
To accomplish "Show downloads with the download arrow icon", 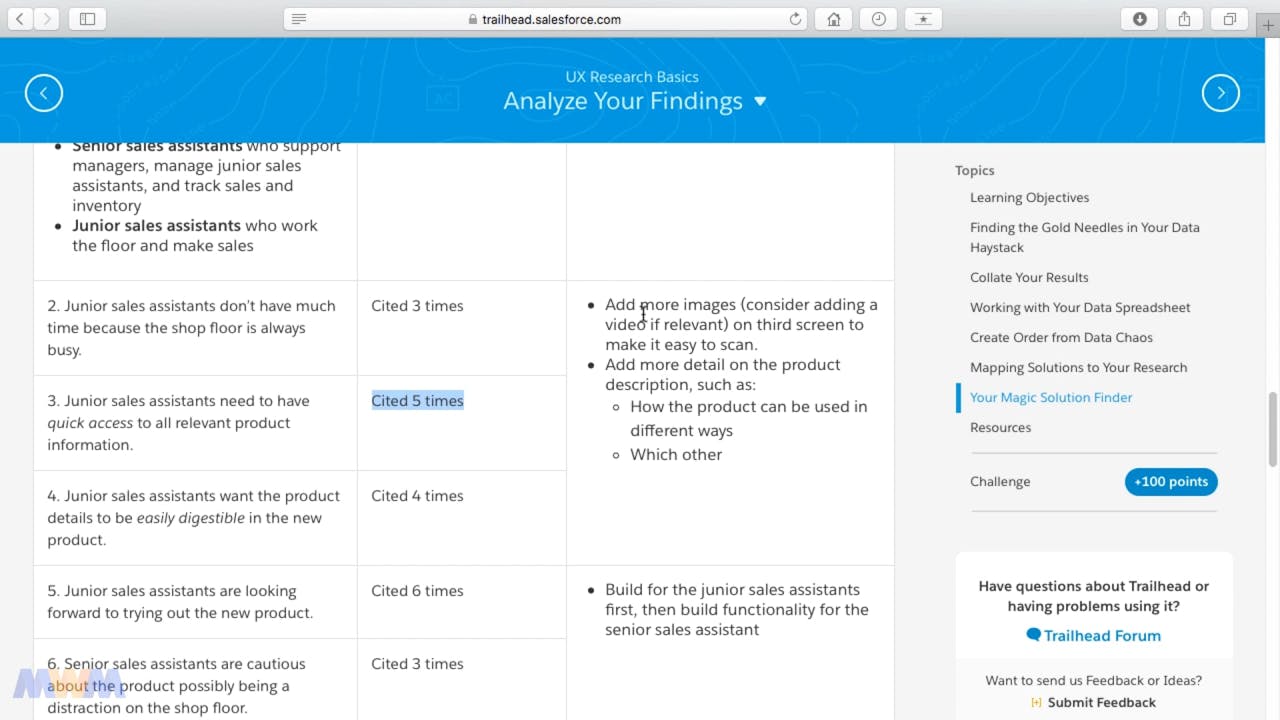I will tap(1139, 19).
